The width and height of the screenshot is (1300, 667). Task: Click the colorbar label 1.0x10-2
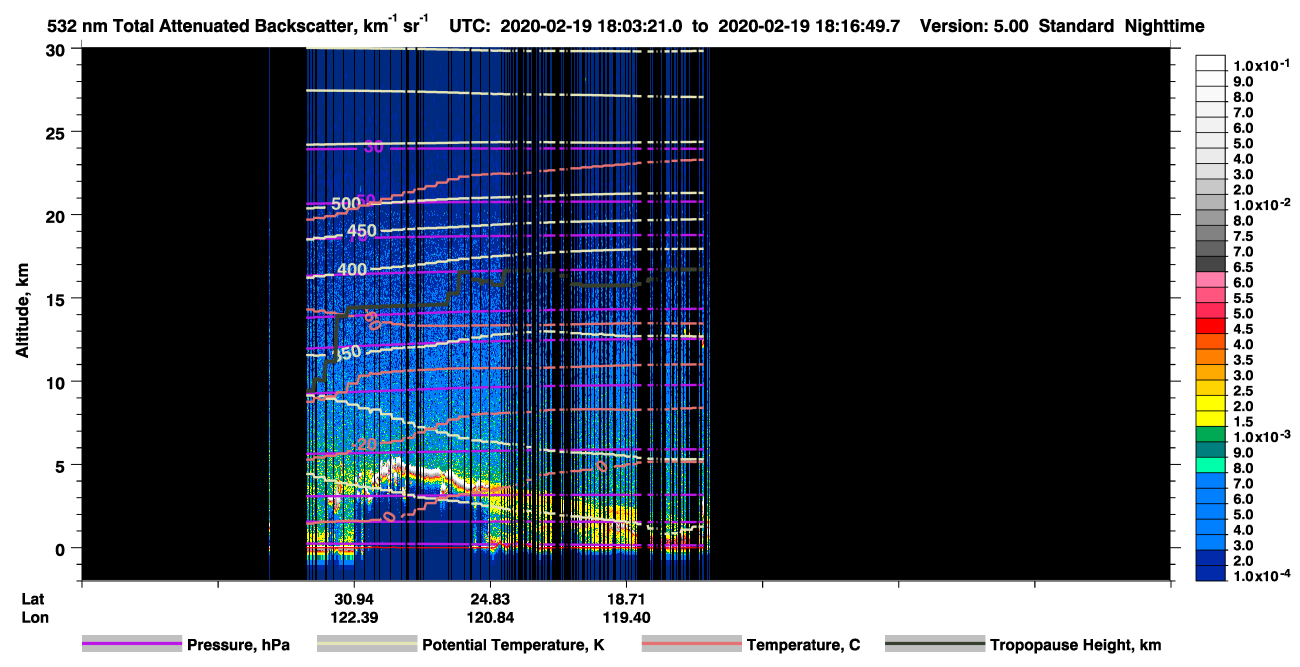tap(1261, 205)
